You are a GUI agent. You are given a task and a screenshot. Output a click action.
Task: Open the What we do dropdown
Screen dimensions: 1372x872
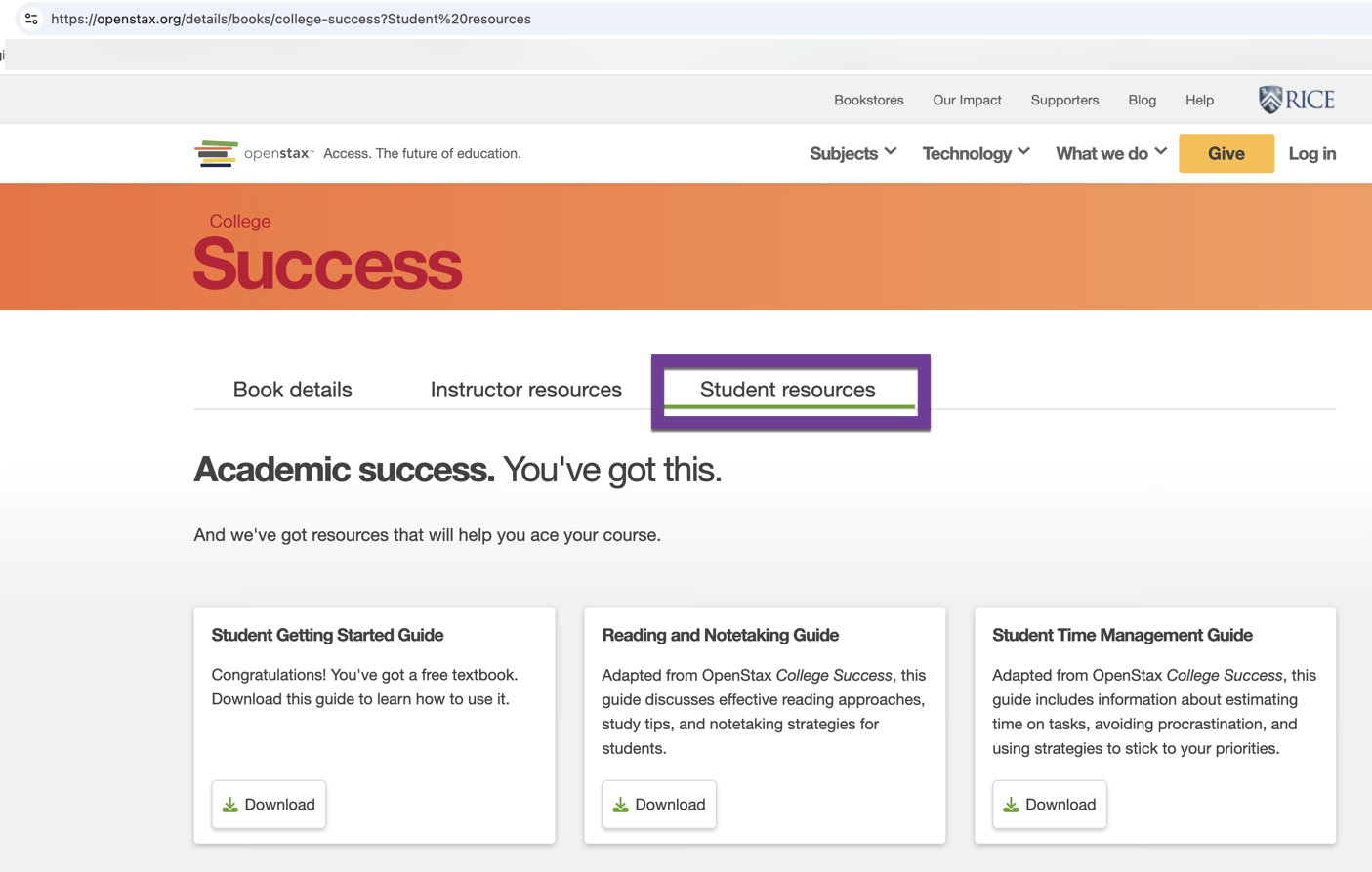pyautogui.click(x=1110, y=153)
